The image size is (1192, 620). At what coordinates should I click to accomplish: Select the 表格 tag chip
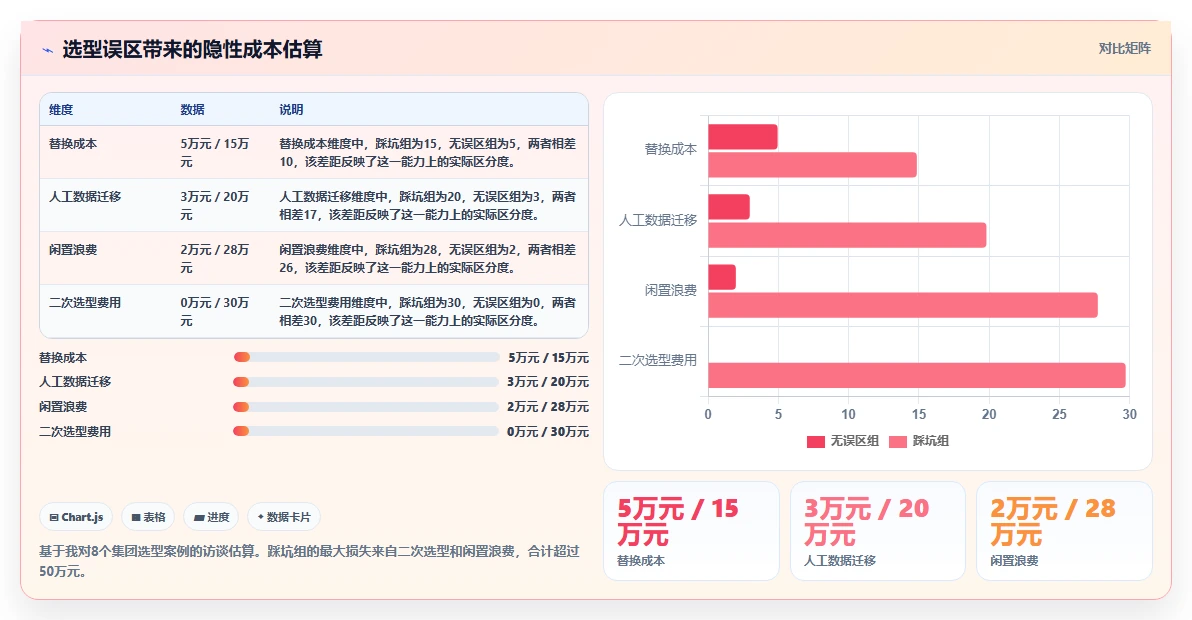click(148, 517)
